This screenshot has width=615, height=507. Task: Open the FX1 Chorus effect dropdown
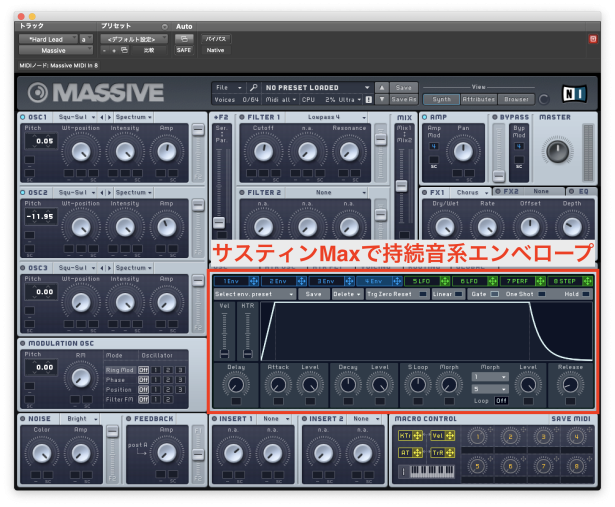click(470, 190)
